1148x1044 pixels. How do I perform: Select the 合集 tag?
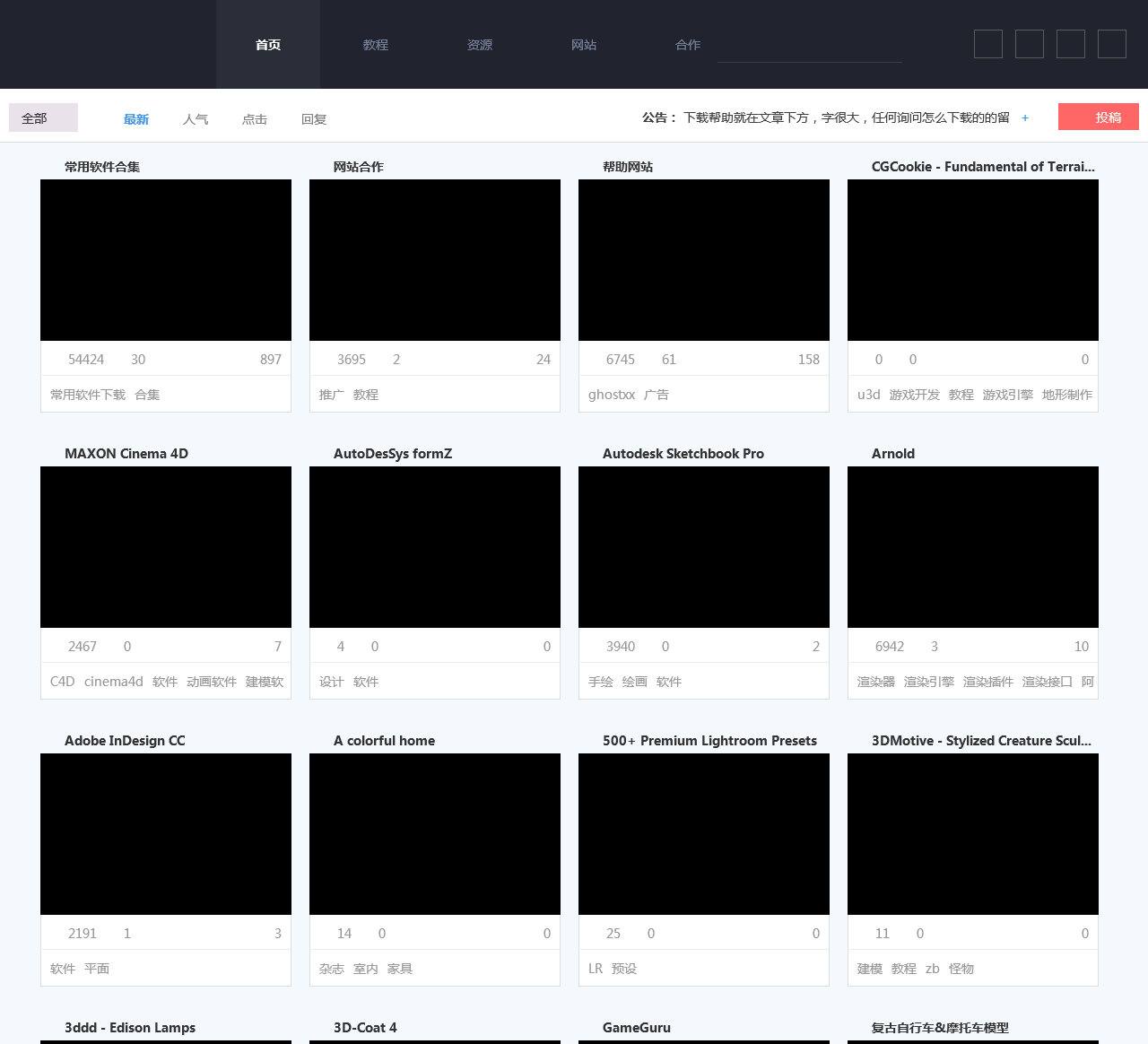(x=147, y=395)
